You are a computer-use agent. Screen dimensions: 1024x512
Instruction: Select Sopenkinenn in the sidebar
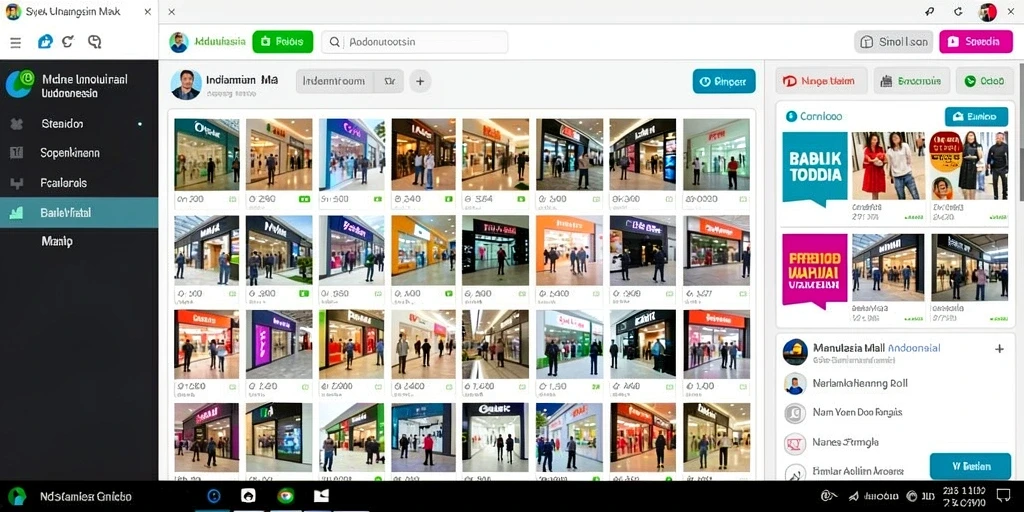(78, 153)
